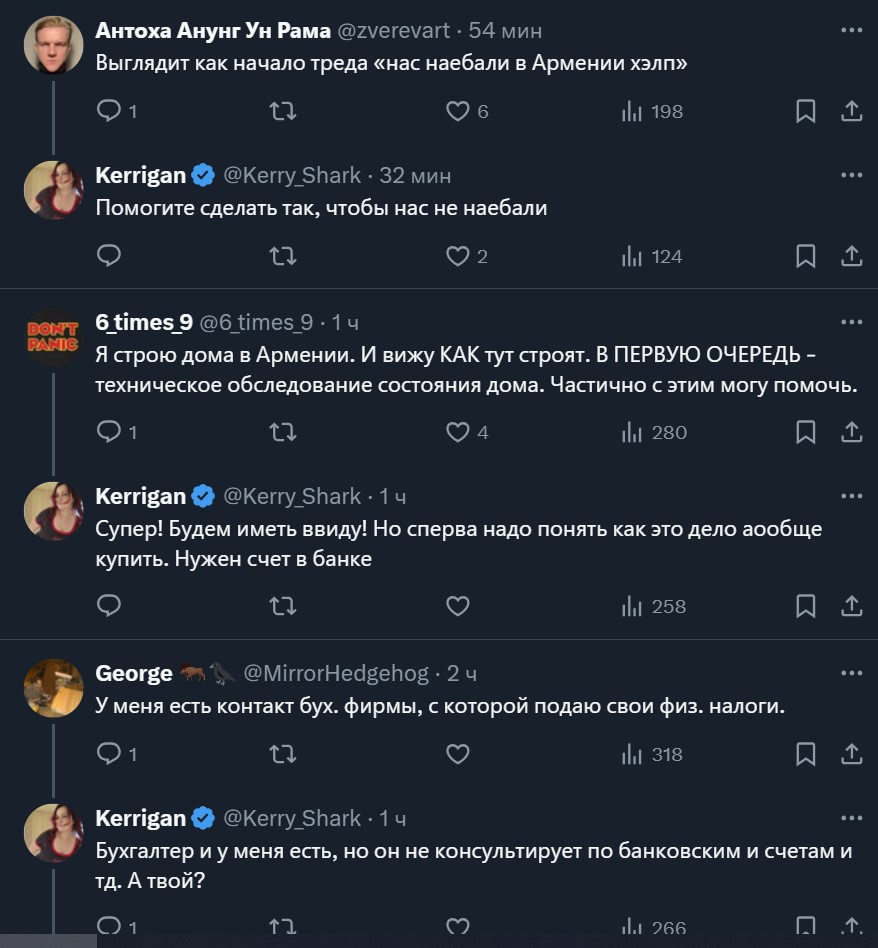Share Антоха Анунг Ун Рама's tweet
Screen dimensions: 878x948
(852, 112)
